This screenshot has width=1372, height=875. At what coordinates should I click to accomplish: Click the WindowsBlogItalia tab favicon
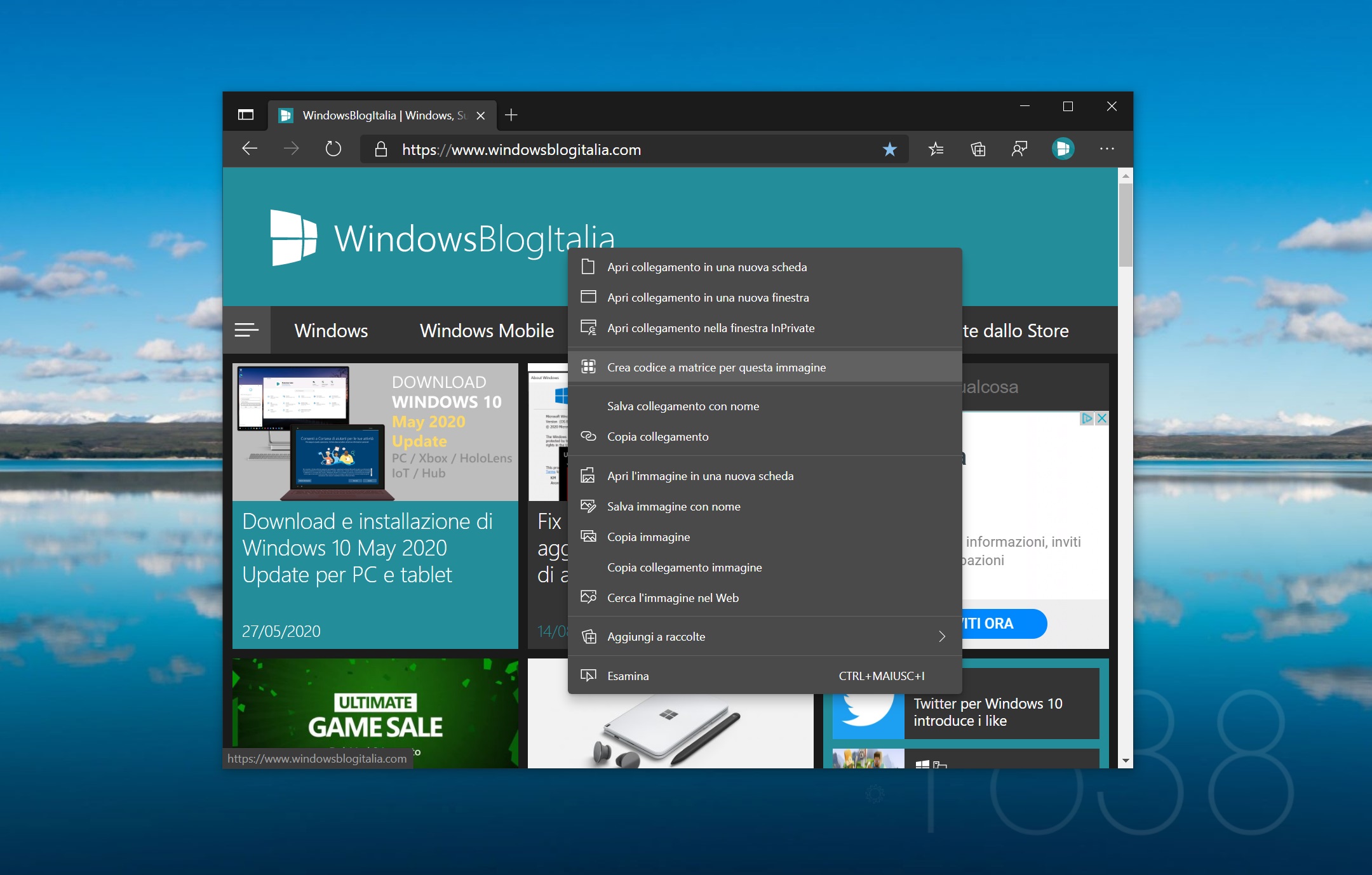coord(286,115)
